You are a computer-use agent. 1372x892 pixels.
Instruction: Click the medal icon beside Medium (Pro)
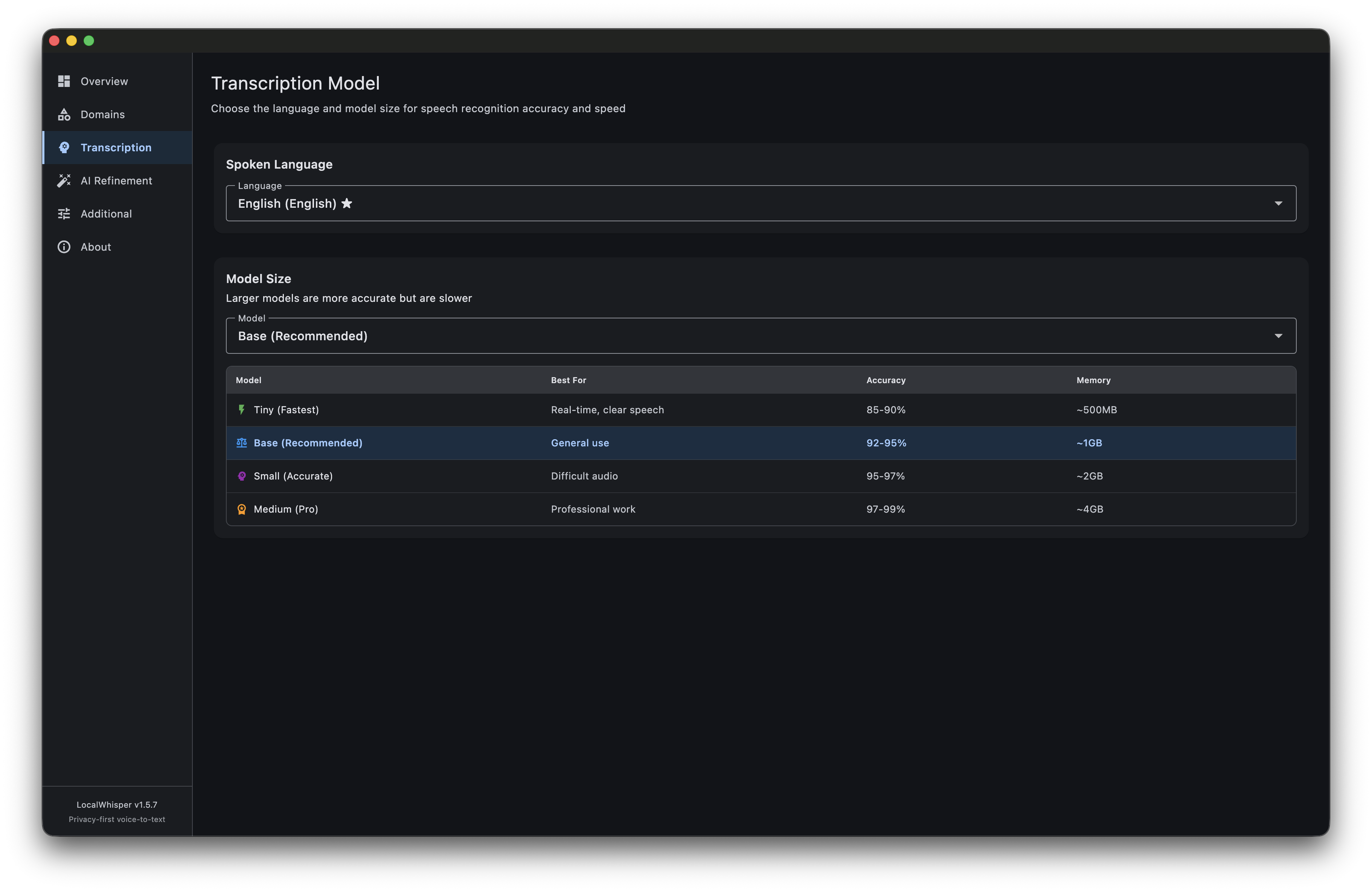(241, 509)
